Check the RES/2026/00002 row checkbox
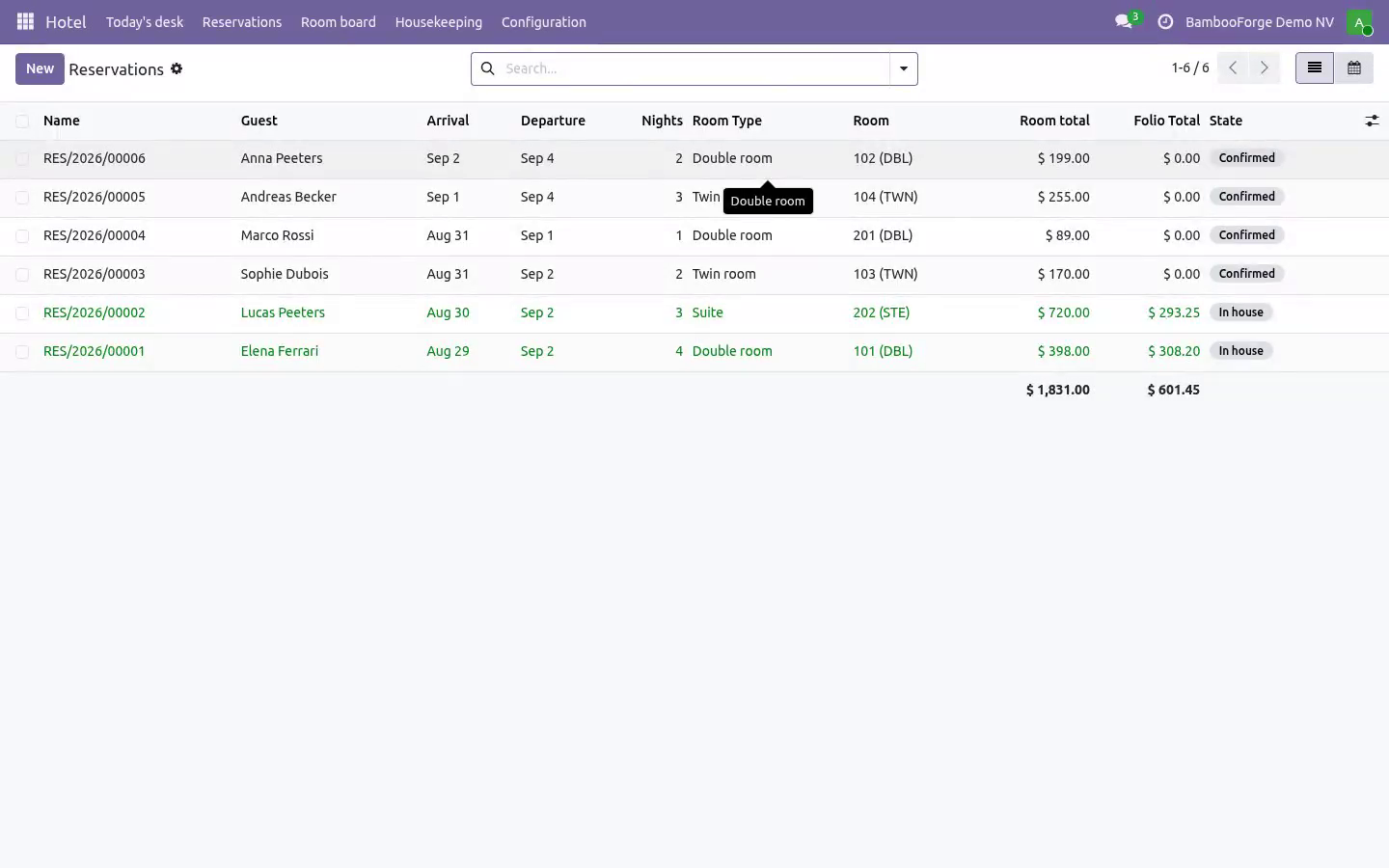 tap(22, 312)
